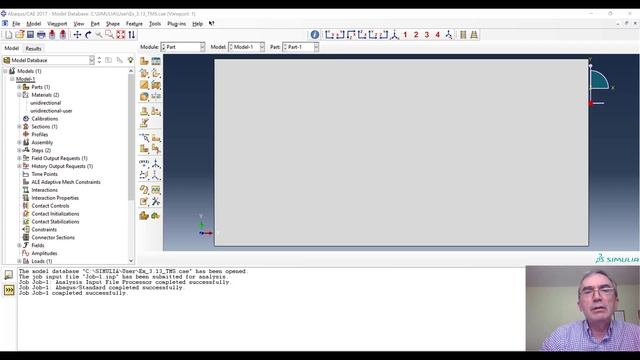Select the Partition Edge tool

[x=144, y=138]
